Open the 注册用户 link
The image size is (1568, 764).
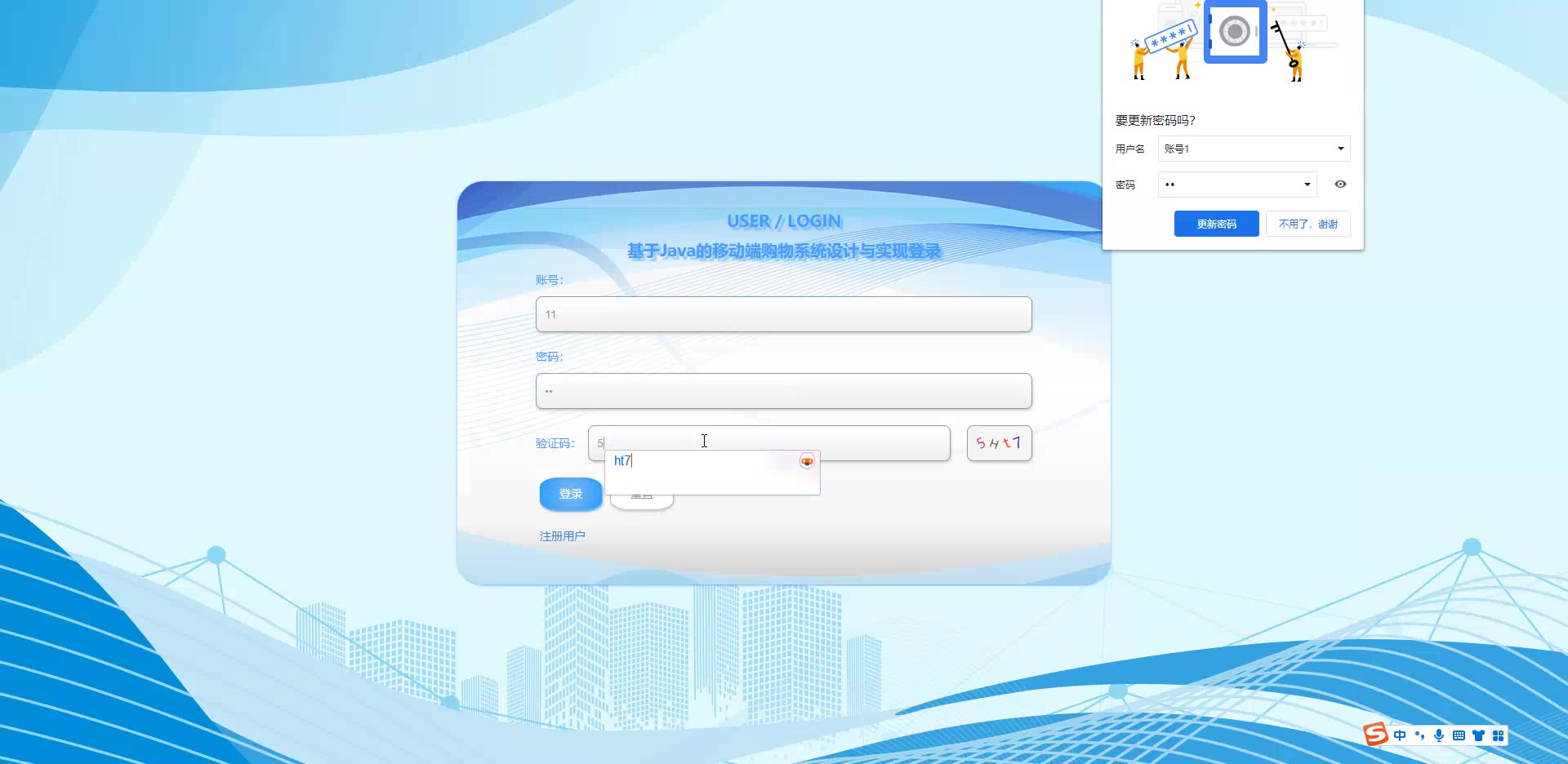click(x=562, y=536)
